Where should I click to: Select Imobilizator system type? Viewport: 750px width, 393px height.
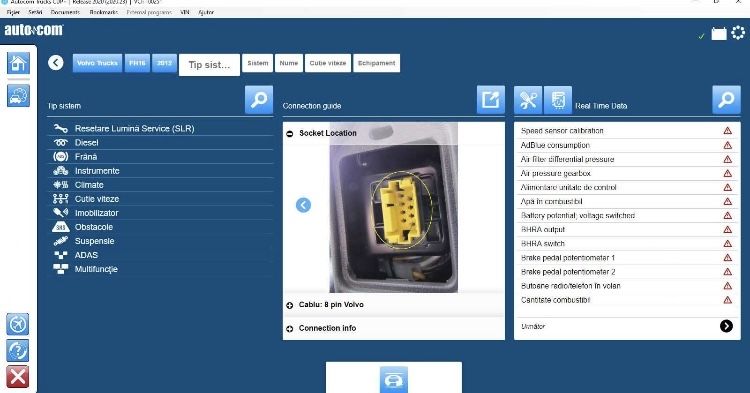coord(160,213)
